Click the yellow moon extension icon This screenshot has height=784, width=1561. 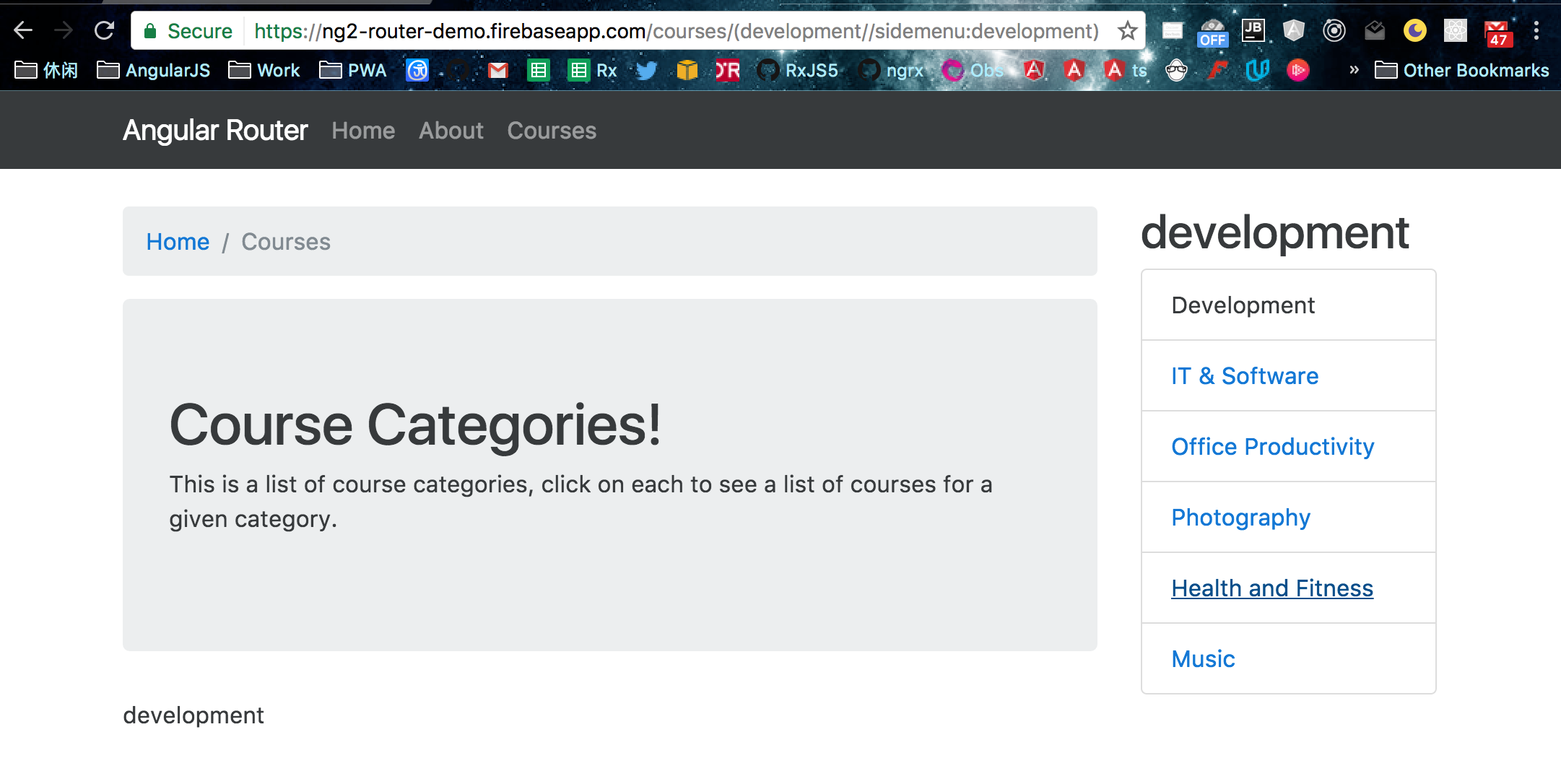[1414, 30]
